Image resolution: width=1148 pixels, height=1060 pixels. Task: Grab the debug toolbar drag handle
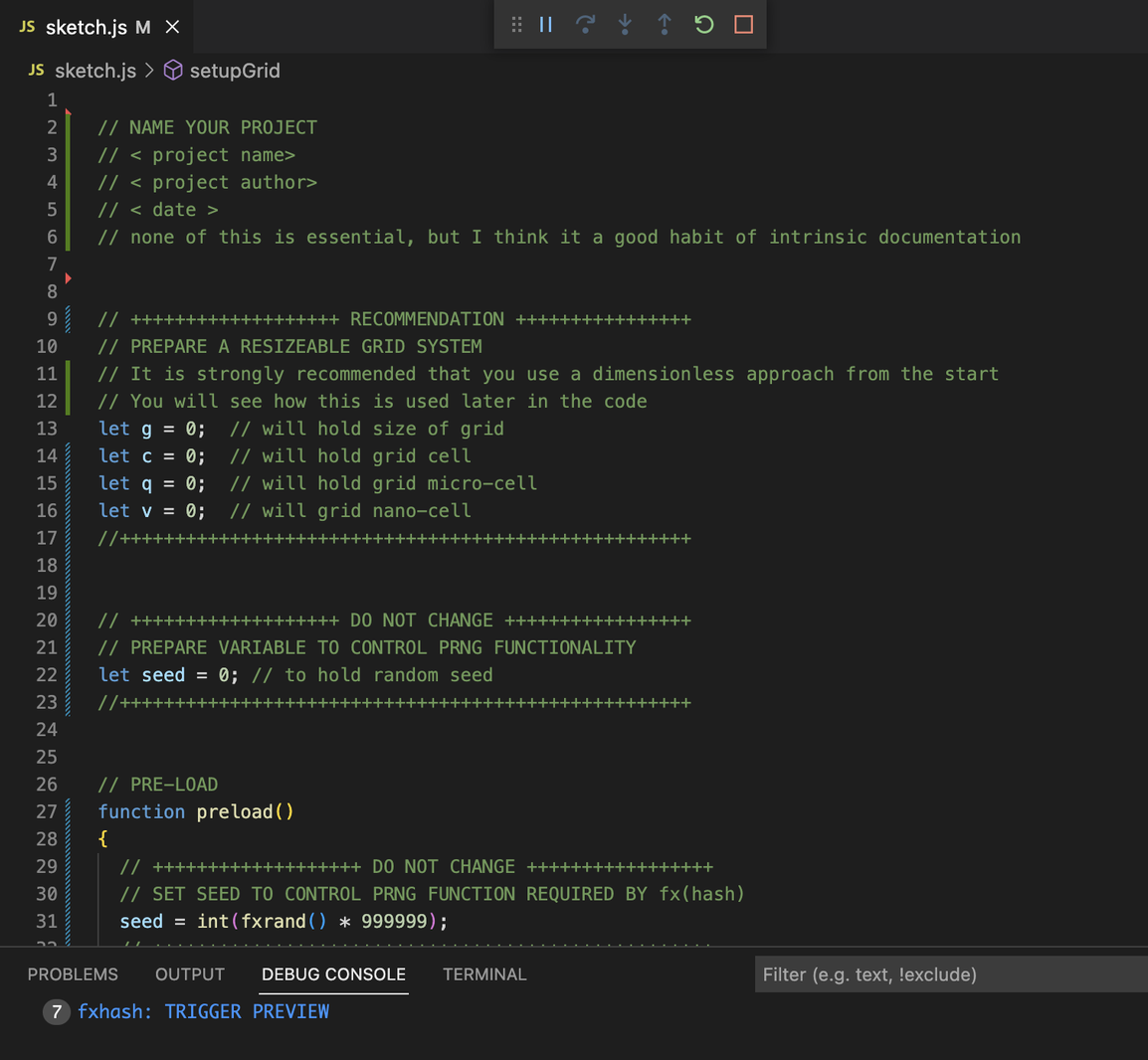516,25
